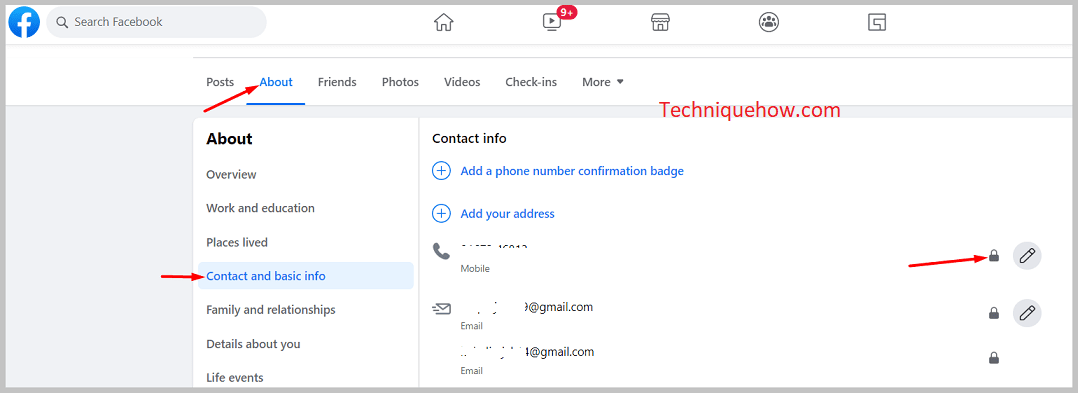Viewport: 1078px width, 393px height.
Task: Select Life events section
Action: tap(234, 378)
